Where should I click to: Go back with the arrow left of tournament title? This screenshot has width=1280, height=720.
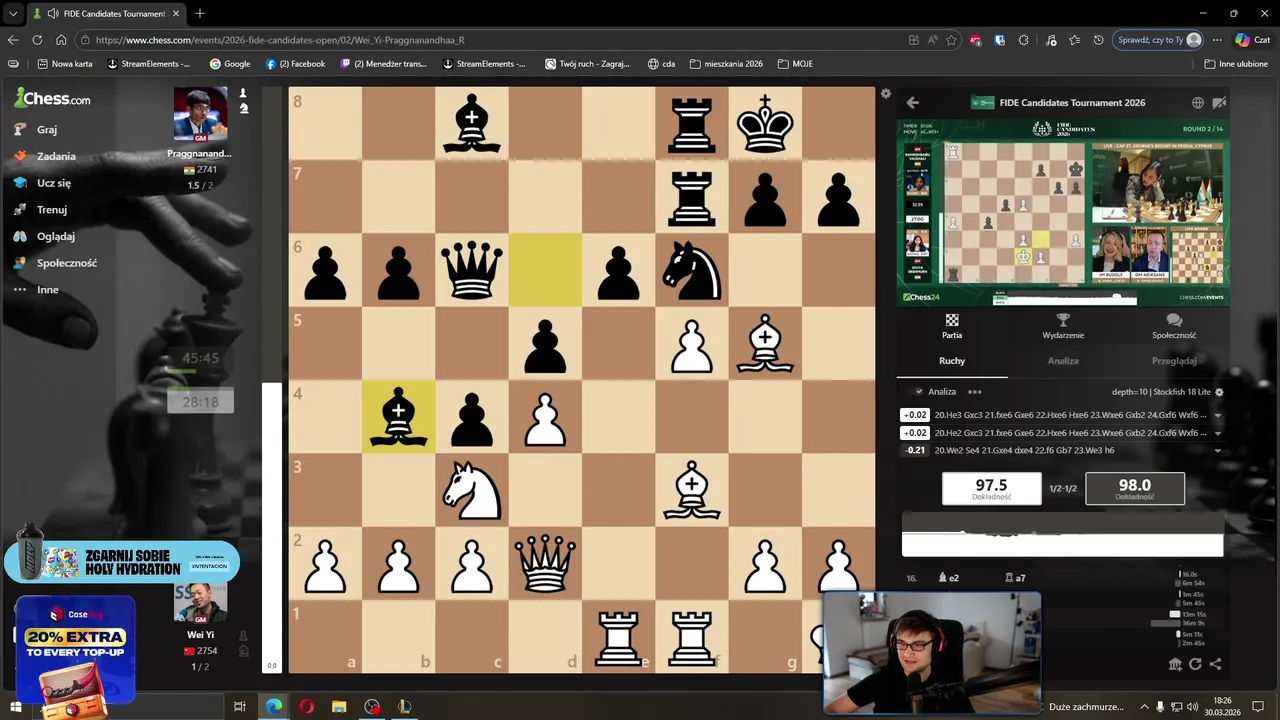(912, 102)
